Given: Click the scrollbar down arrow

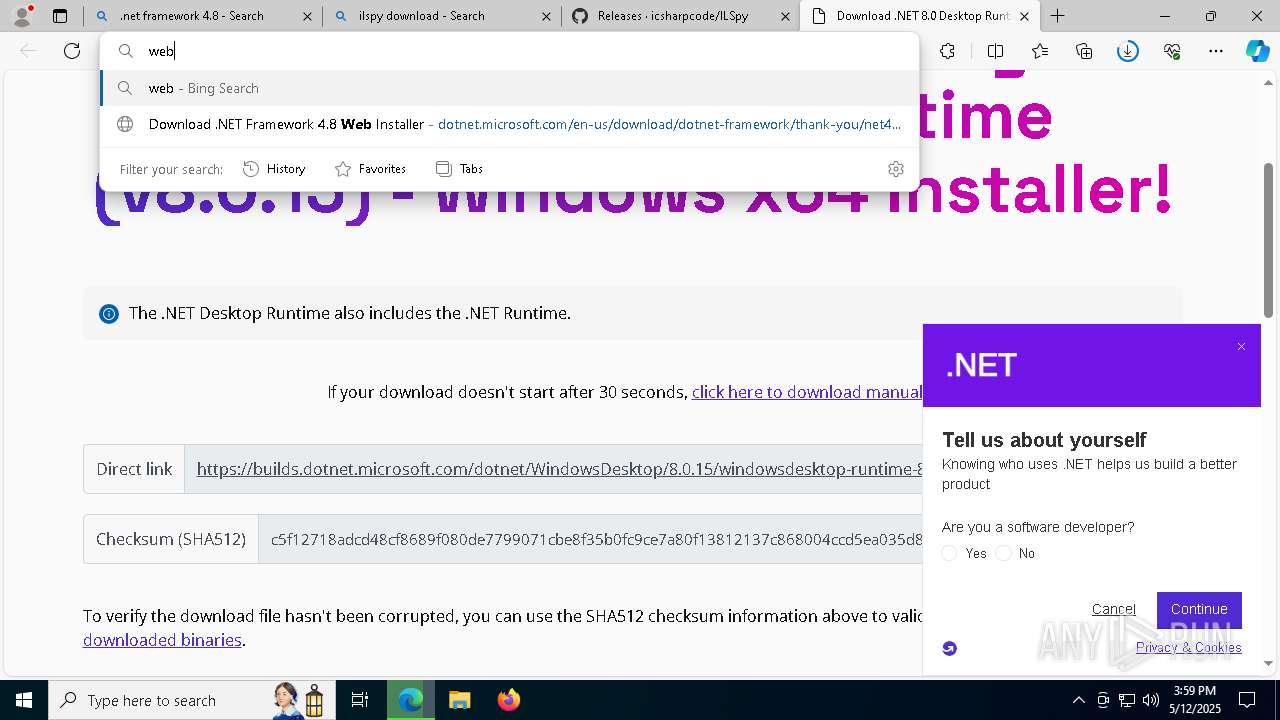Looking at the screenshot, I should [x=1268, y=664].
